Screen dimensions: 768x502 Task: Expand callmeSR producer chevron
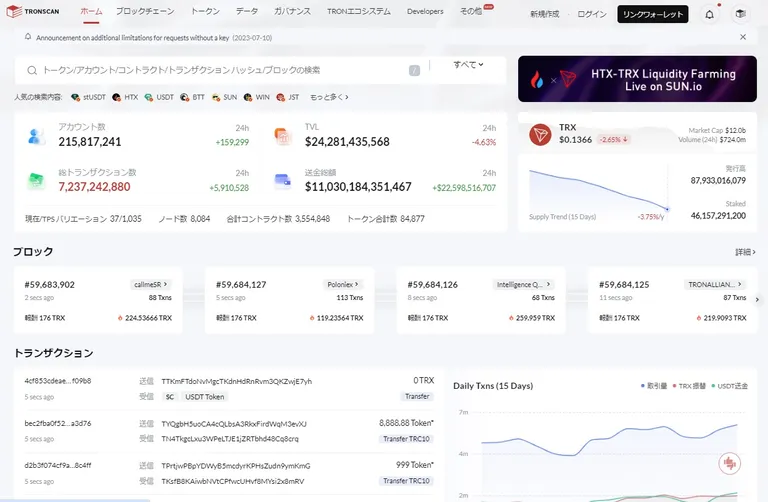[166, 284]
